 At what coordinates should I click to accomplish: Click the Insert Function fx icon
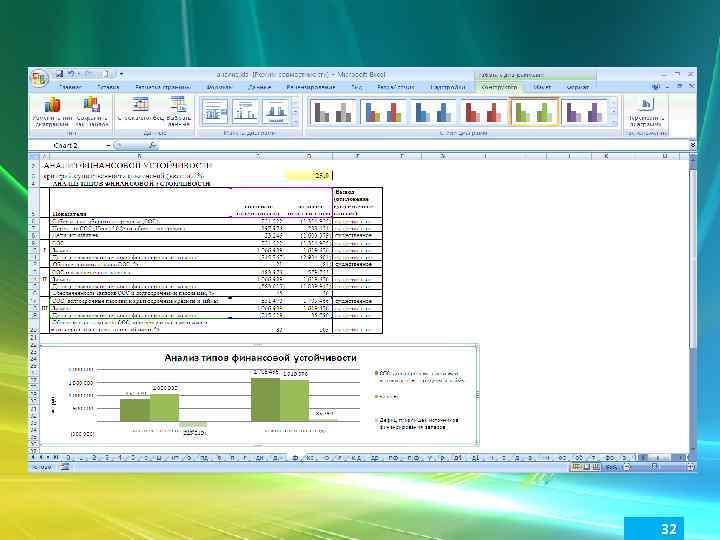[x=153, y=146]
